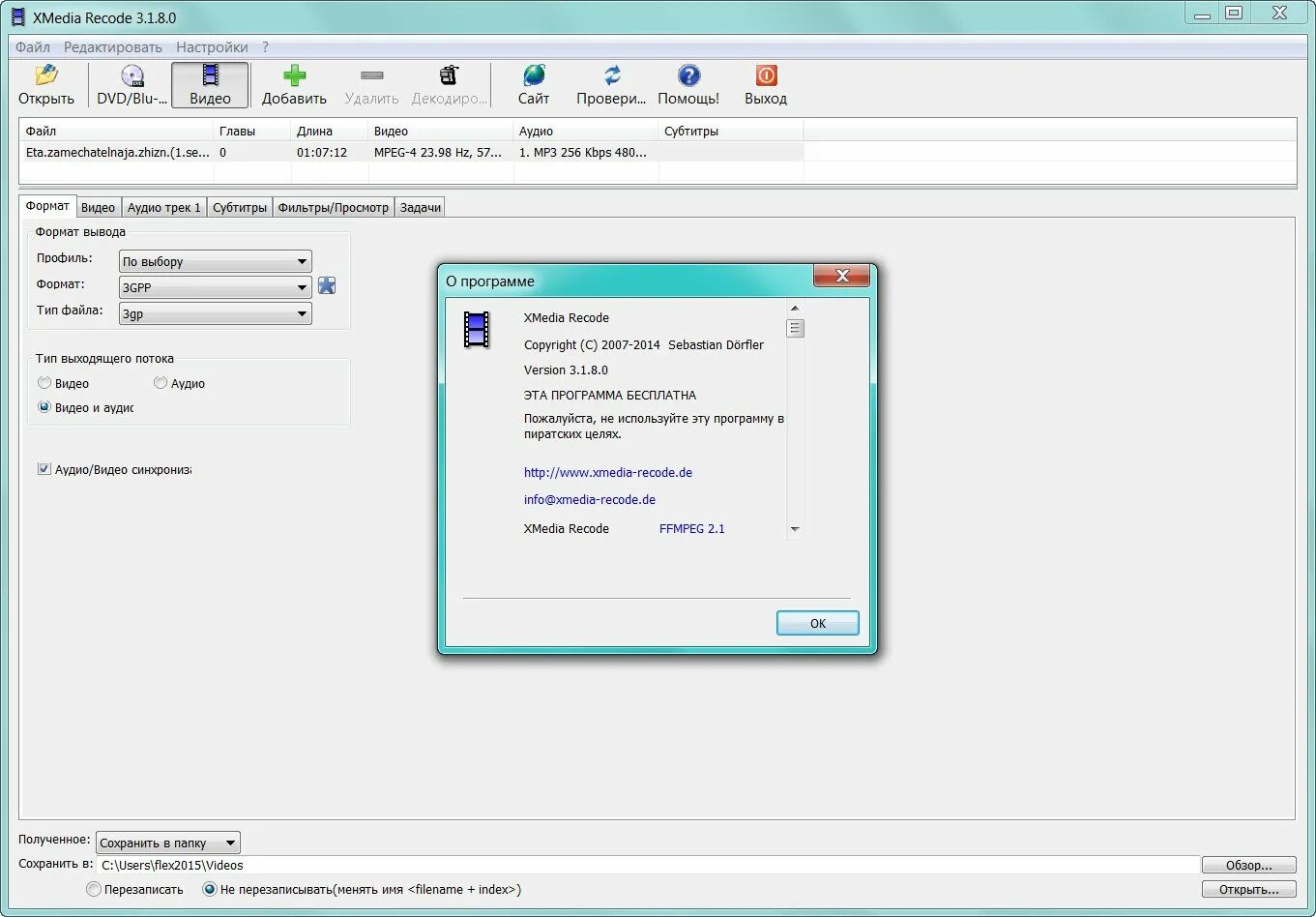Screen dimensions: 1316x917
Task: Click the Видео column header in file list
Action: 441,131
